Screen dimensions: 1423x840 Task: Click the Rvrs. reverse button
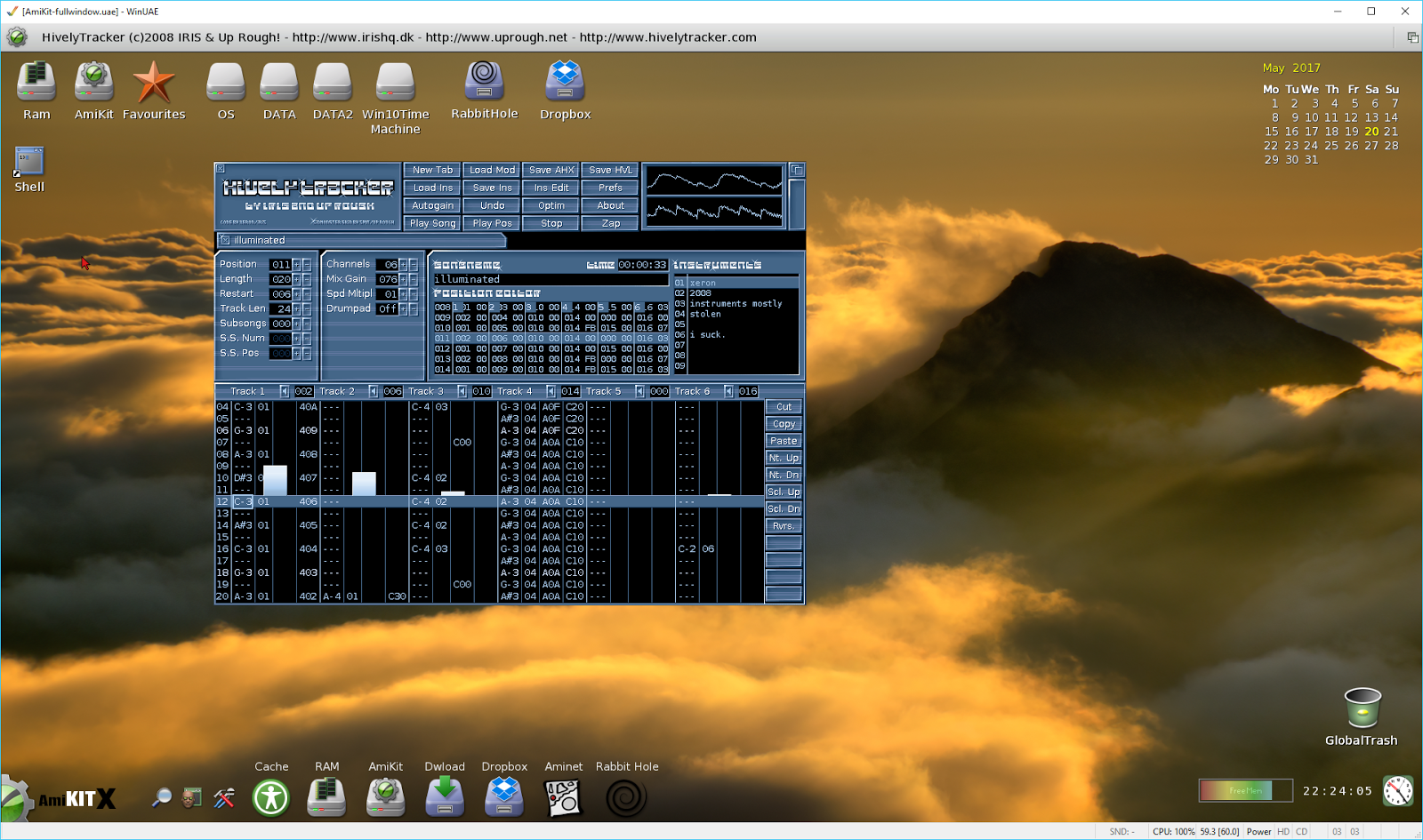click(784, 526)
